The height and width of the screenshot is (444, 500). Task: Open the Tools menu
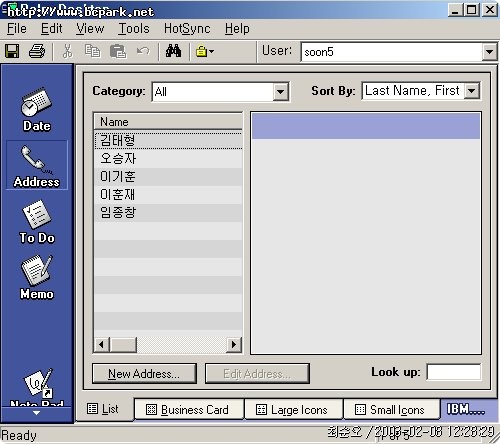(134, 29)
